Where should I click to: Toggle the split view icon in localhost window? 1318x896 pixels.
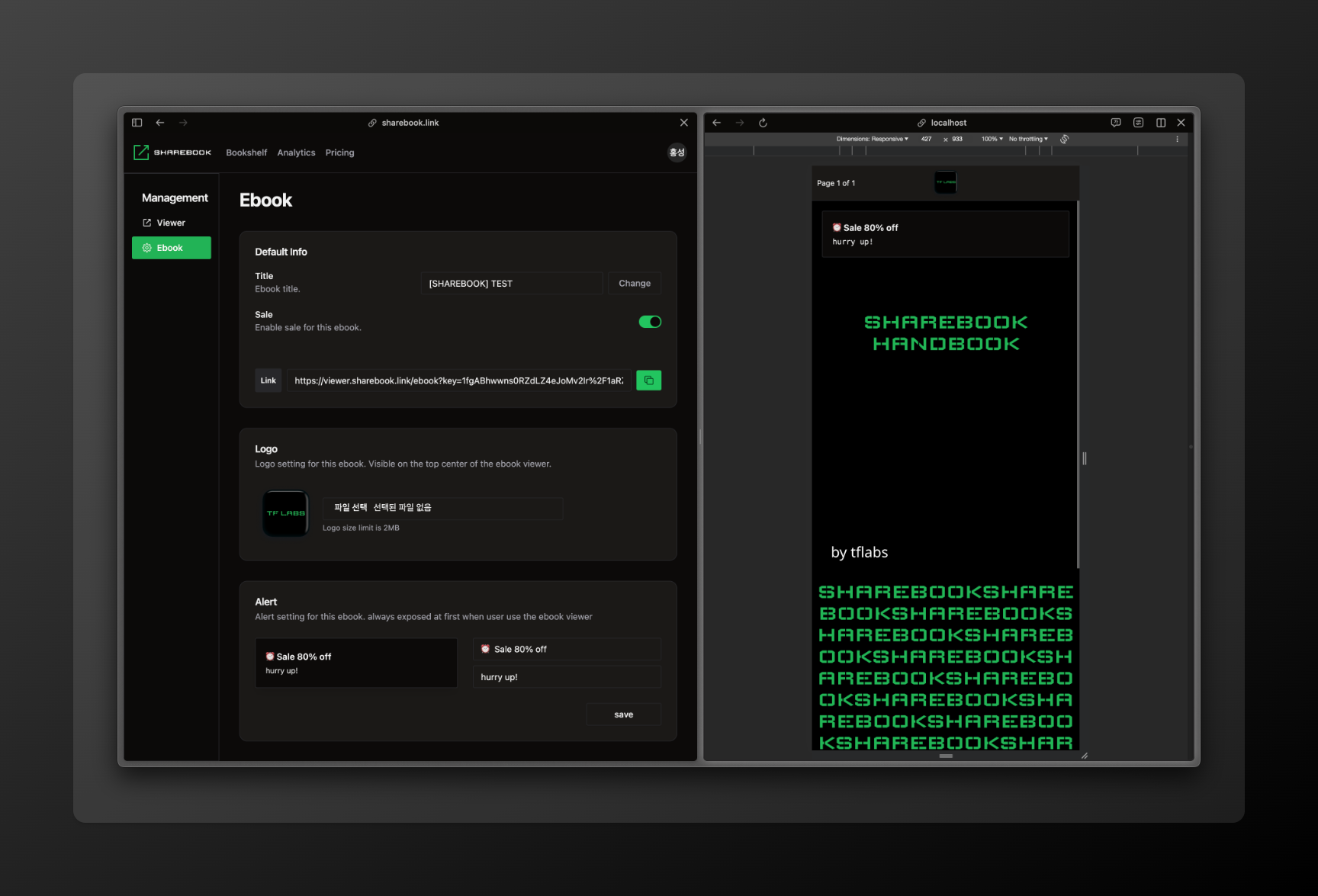(x=1161, y=123)
